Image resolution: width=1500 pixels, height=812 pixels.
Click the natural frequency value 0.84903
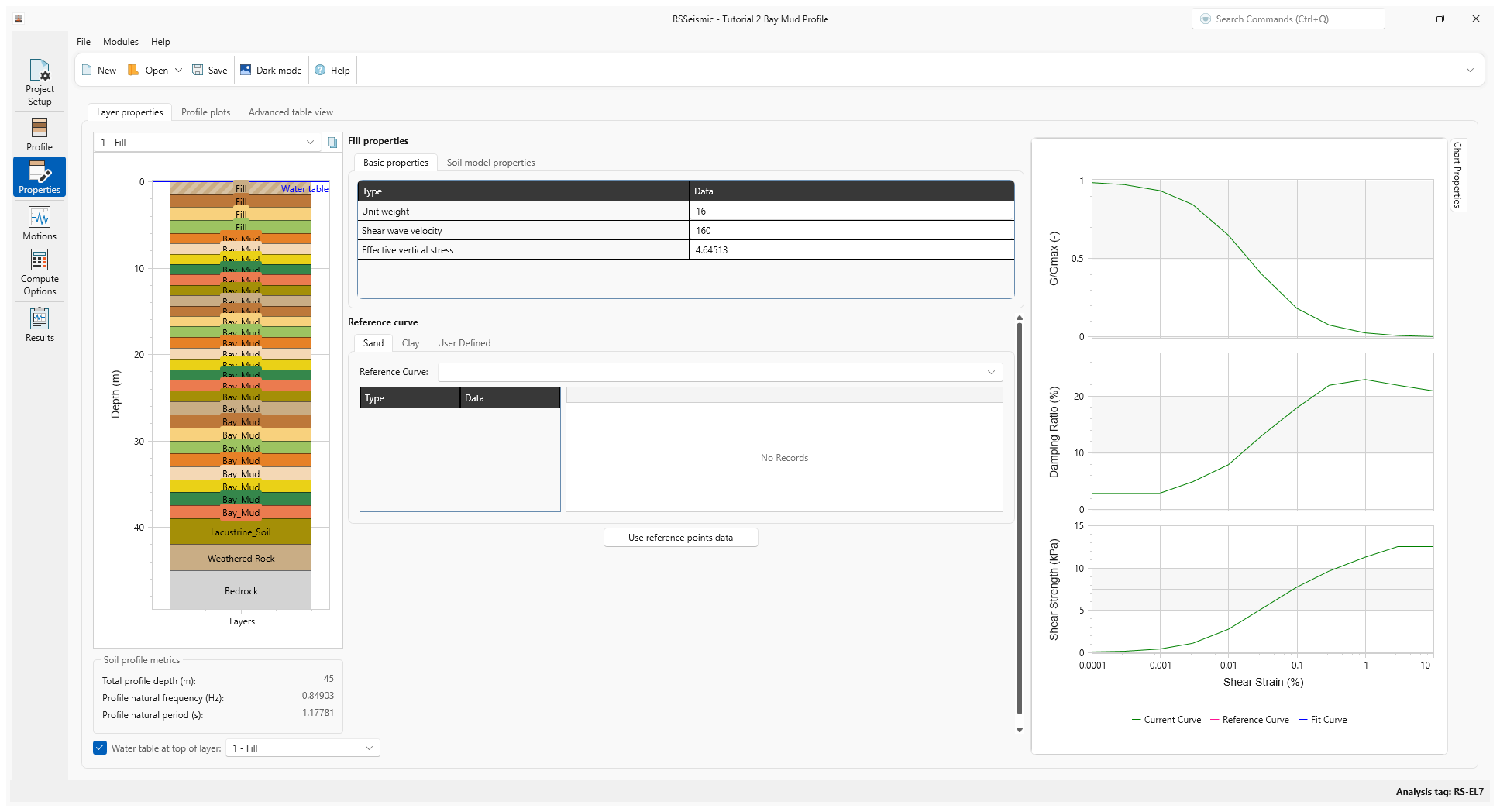click(x=318, y=696)
